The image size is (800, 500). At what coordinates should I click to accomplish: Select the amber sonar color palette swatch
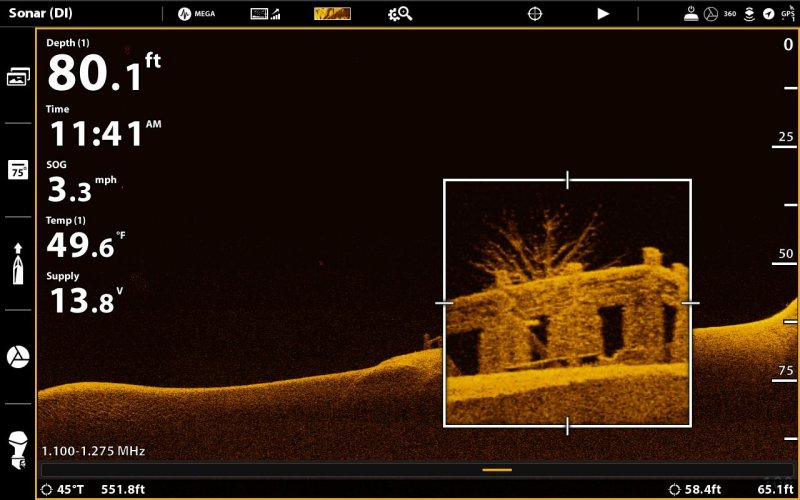point(332,14)
